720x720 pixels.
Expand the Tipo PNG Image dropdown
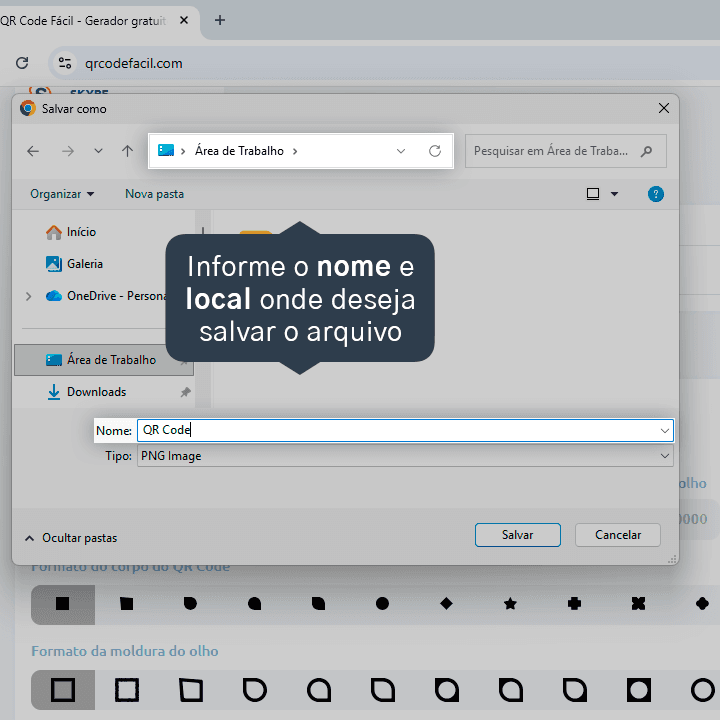(x=664, y=456)
